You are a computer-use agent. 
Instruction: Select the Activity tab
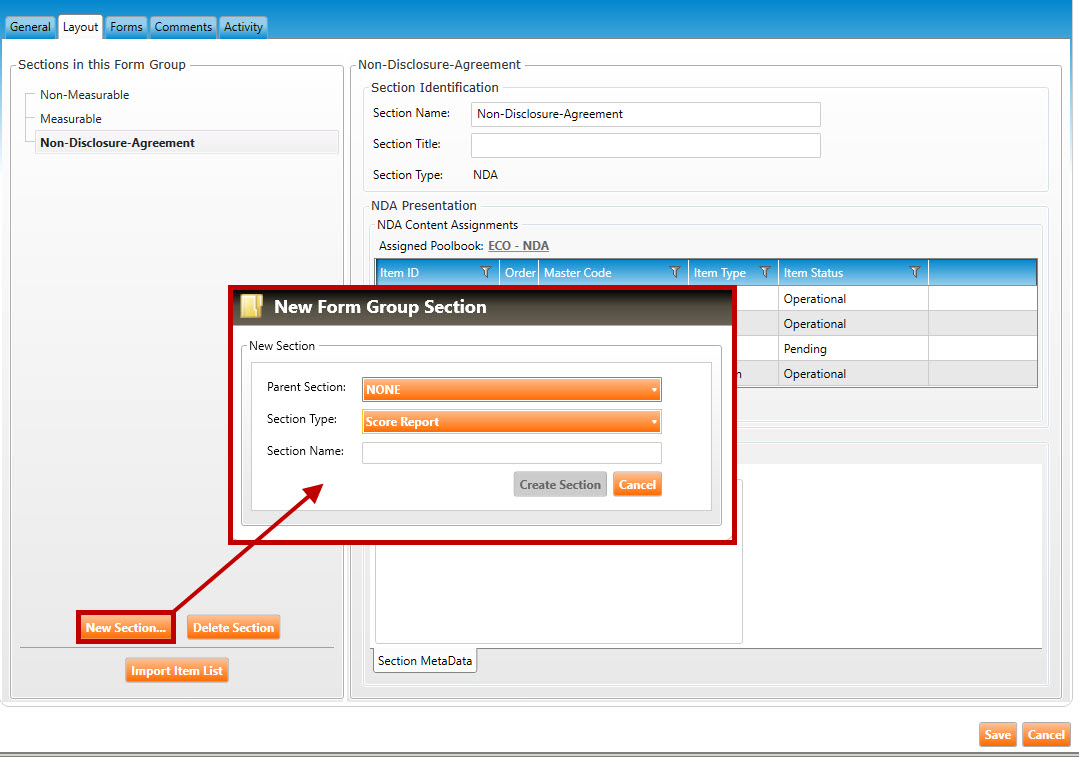tap(243, 27)
